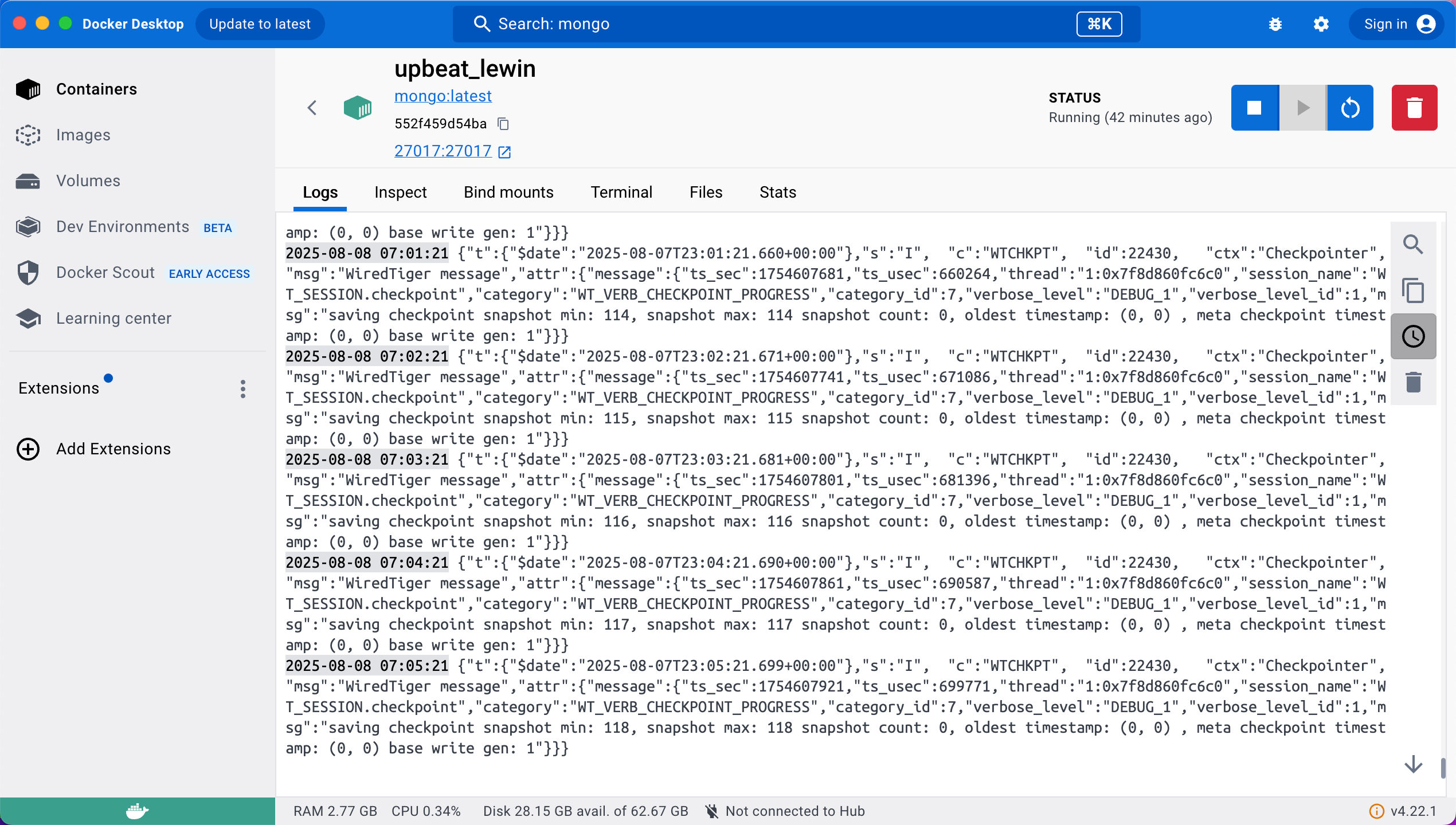
Task: Open search in logs panel
Action: coord(1412,245)
